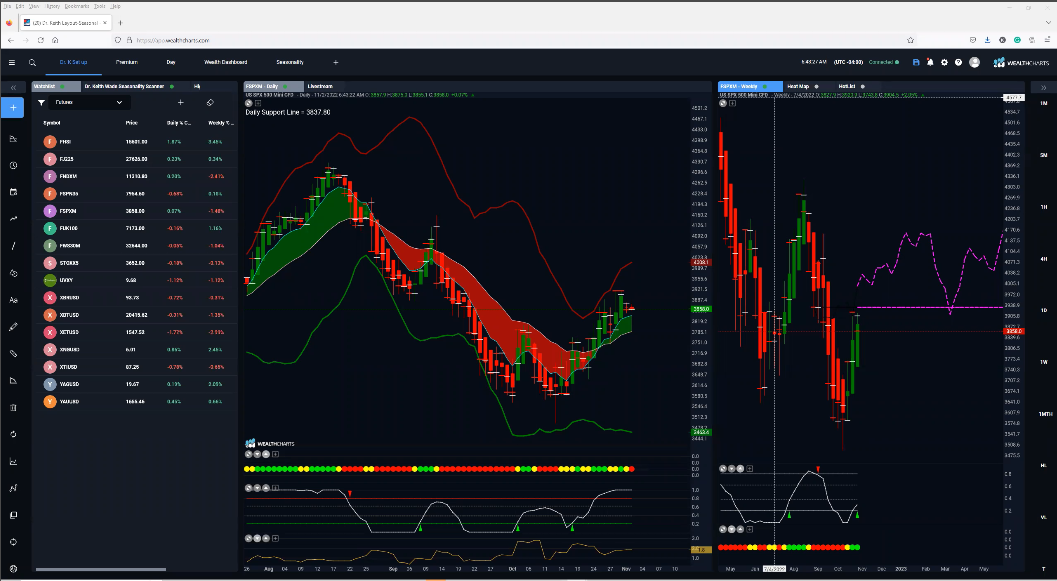The height and width of the screenshot is (581, 1057).
Task: Open the Wealth Dashboard workspace tab
Action: 226,63
